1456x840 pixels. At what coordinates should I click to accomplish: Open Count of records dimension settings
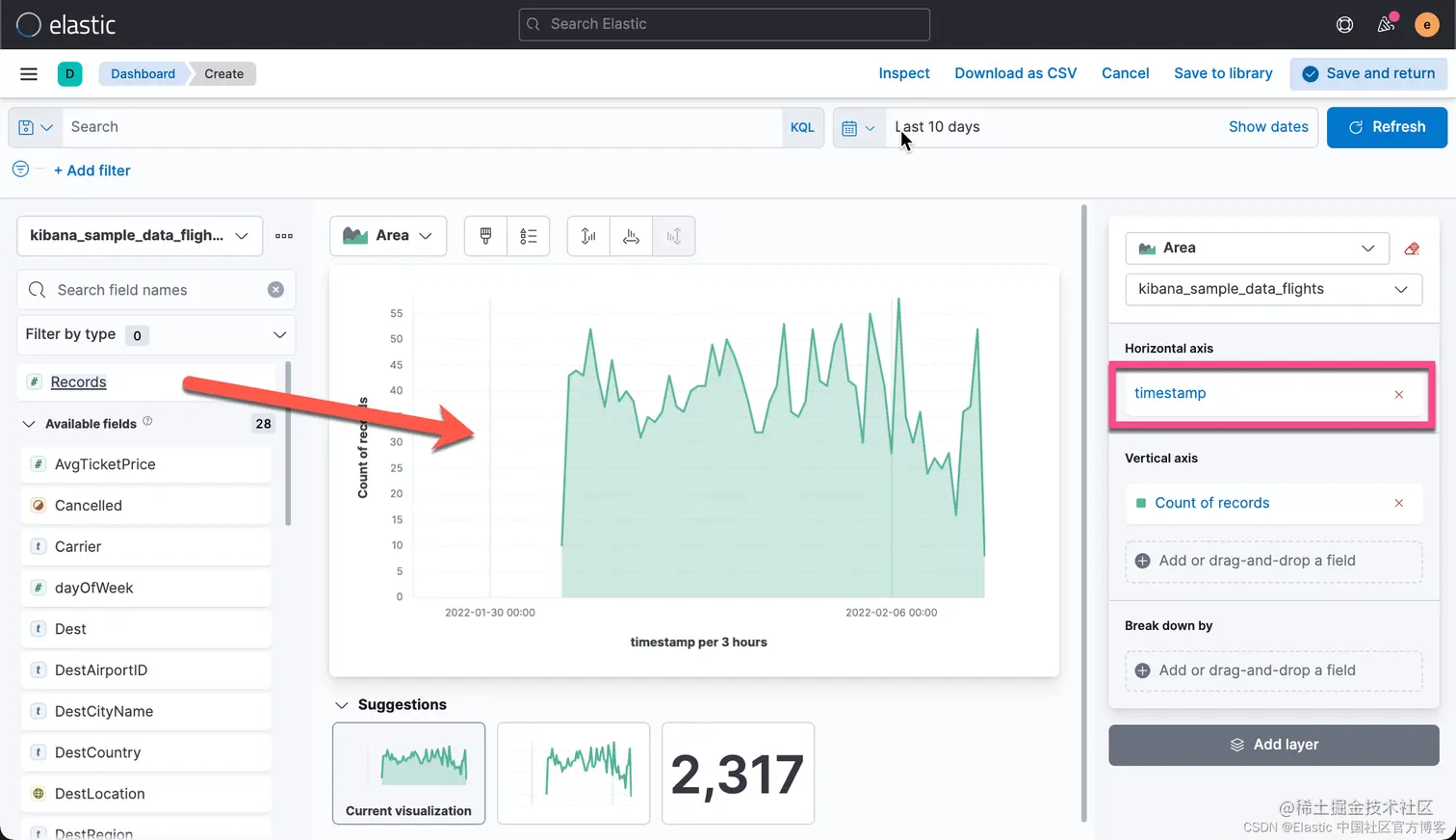pyautogui.click(x=1212, y=503)
